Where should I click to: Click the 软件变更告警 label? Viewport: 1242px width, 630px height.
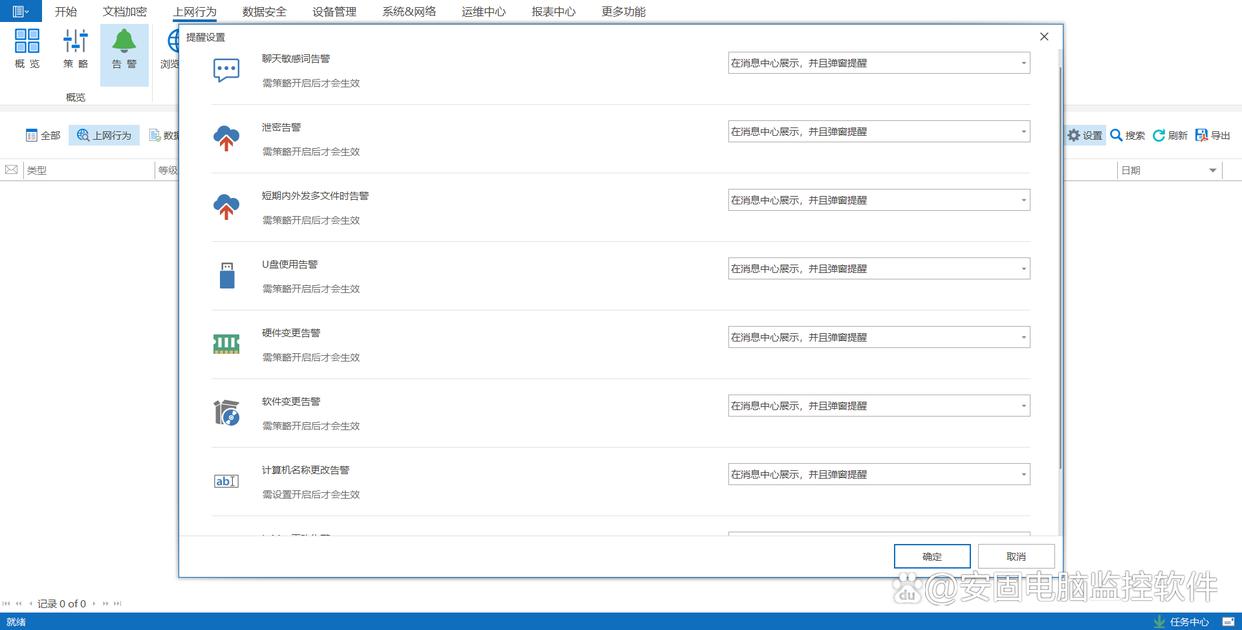(x=291, y=401)
